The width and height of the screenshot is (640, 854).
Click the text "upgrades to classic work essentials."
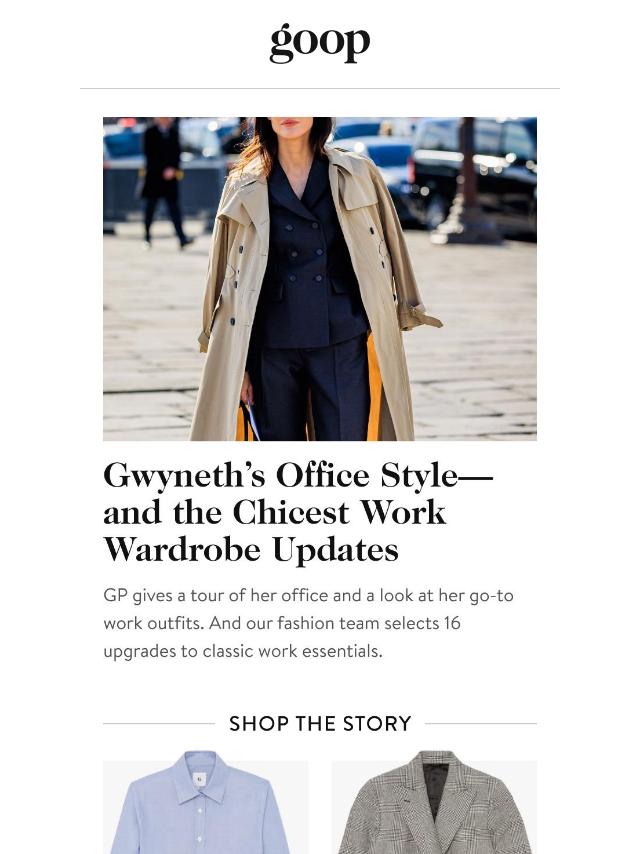(x=243, y=651)
